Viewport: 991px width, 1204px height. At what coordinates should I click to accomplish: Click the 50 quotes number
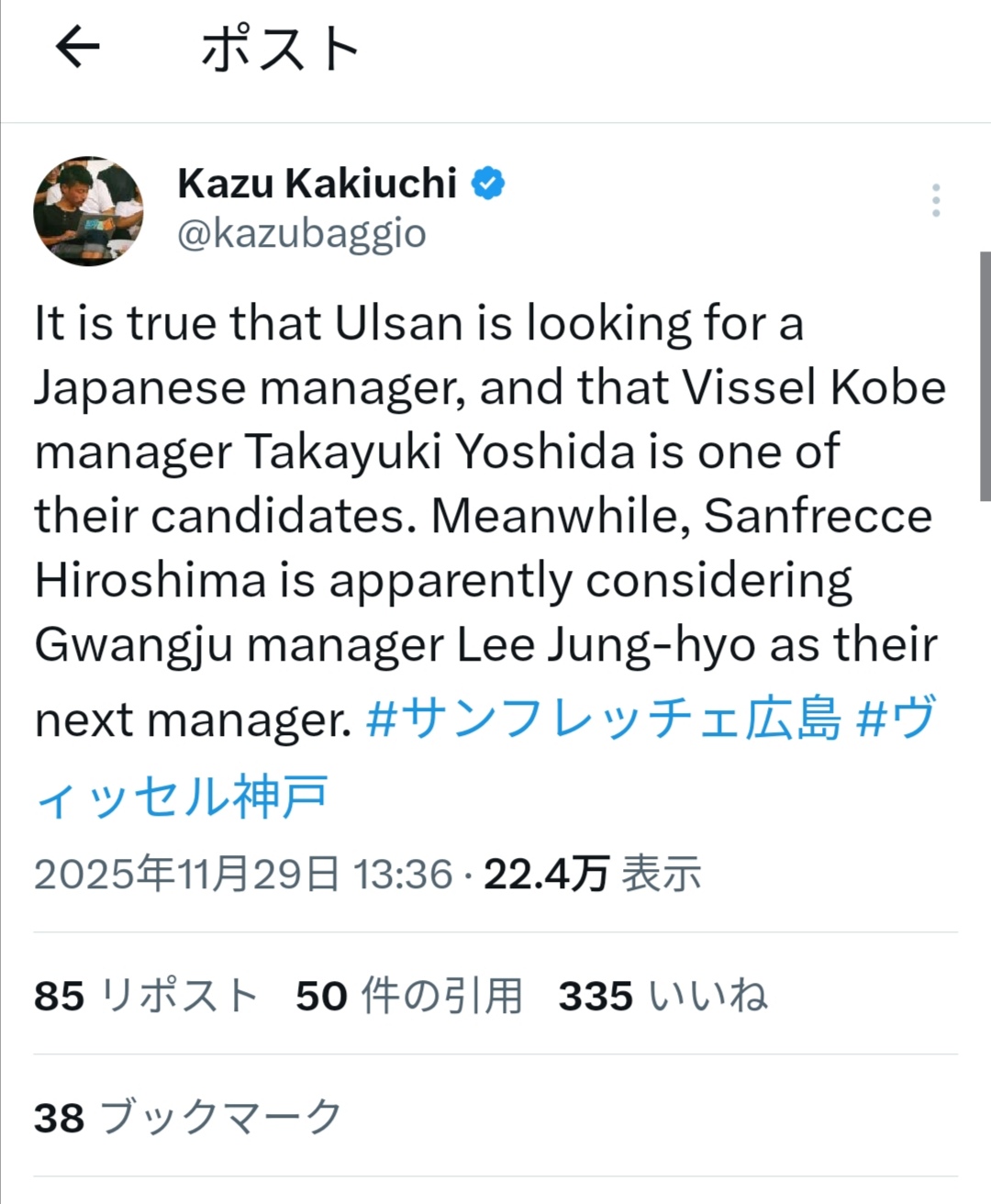[321, 997]
